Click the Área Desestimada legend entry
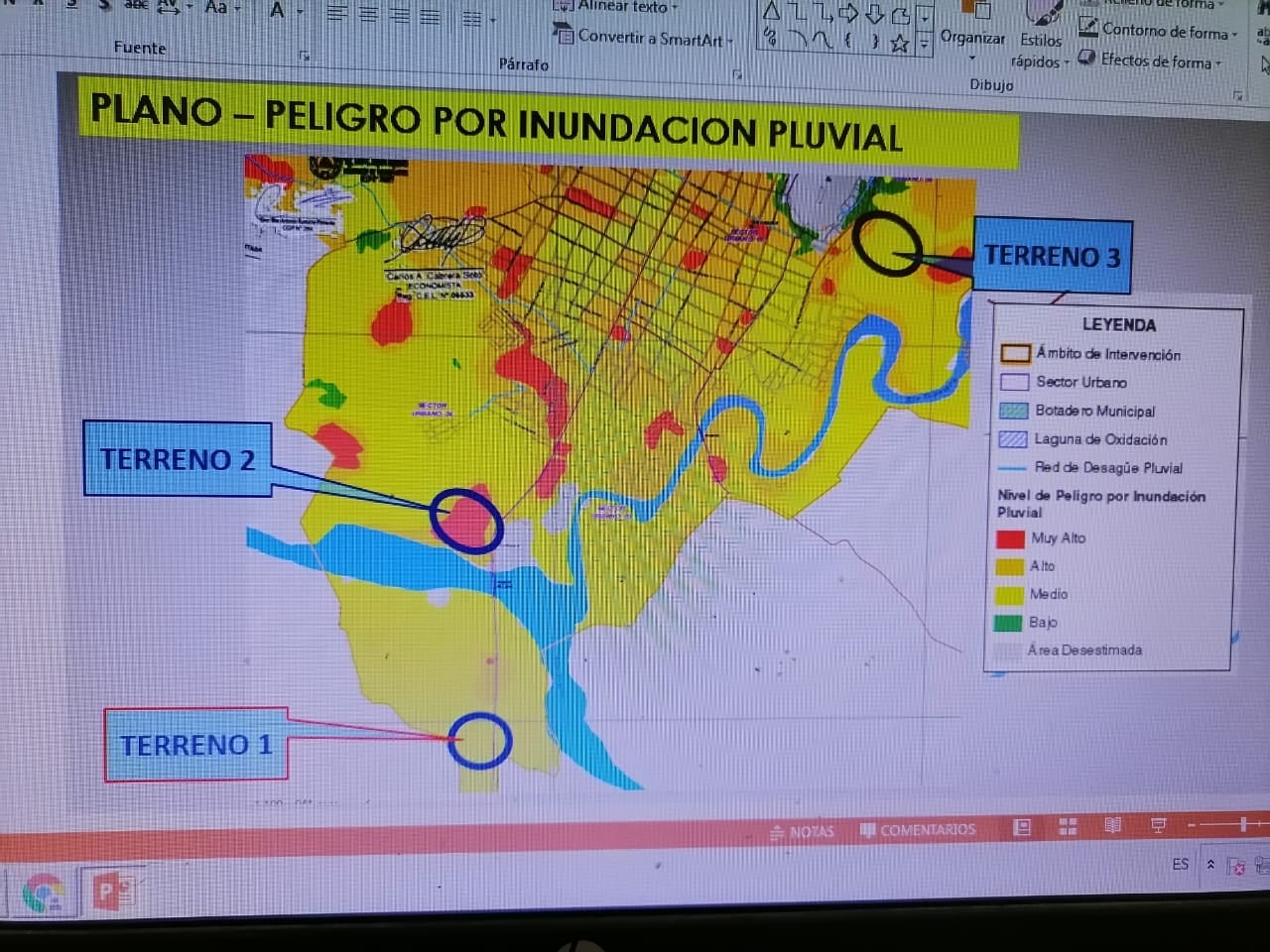 click(1069, 651)
